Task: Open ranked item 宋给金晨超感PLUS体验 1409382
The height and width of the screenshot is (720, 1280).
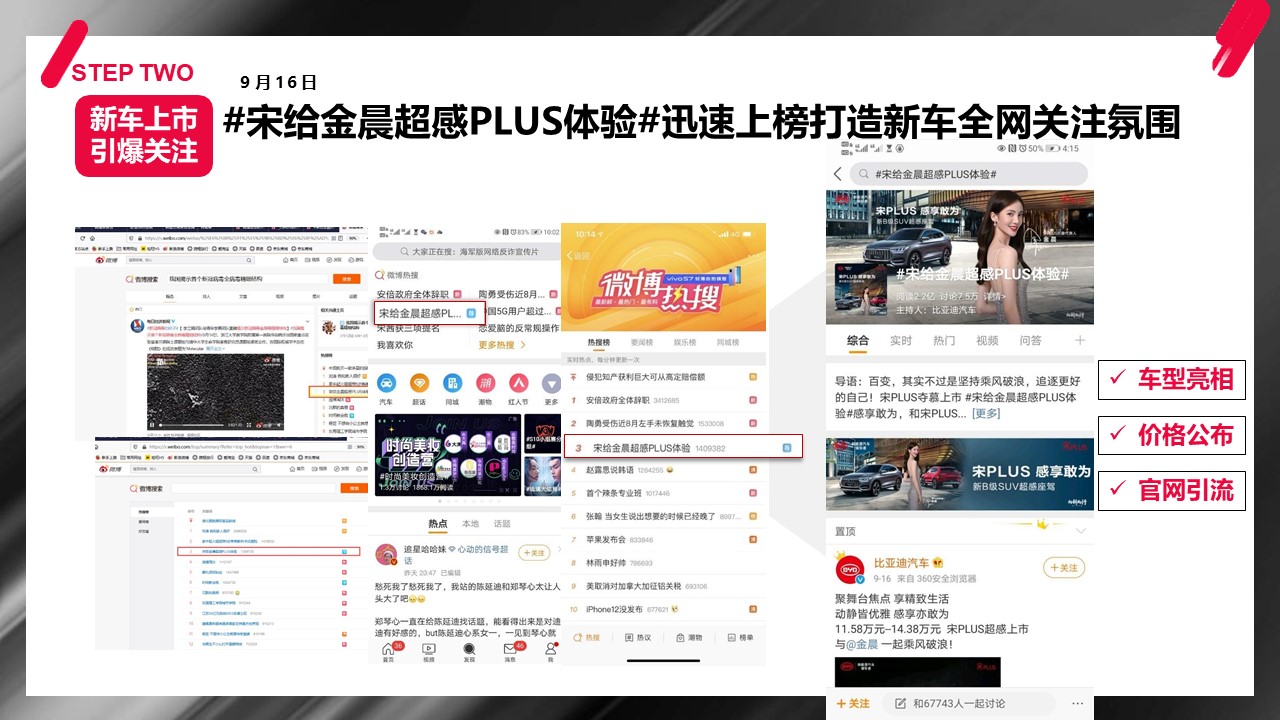Action: pyautogui.click(x=683, y=448)
